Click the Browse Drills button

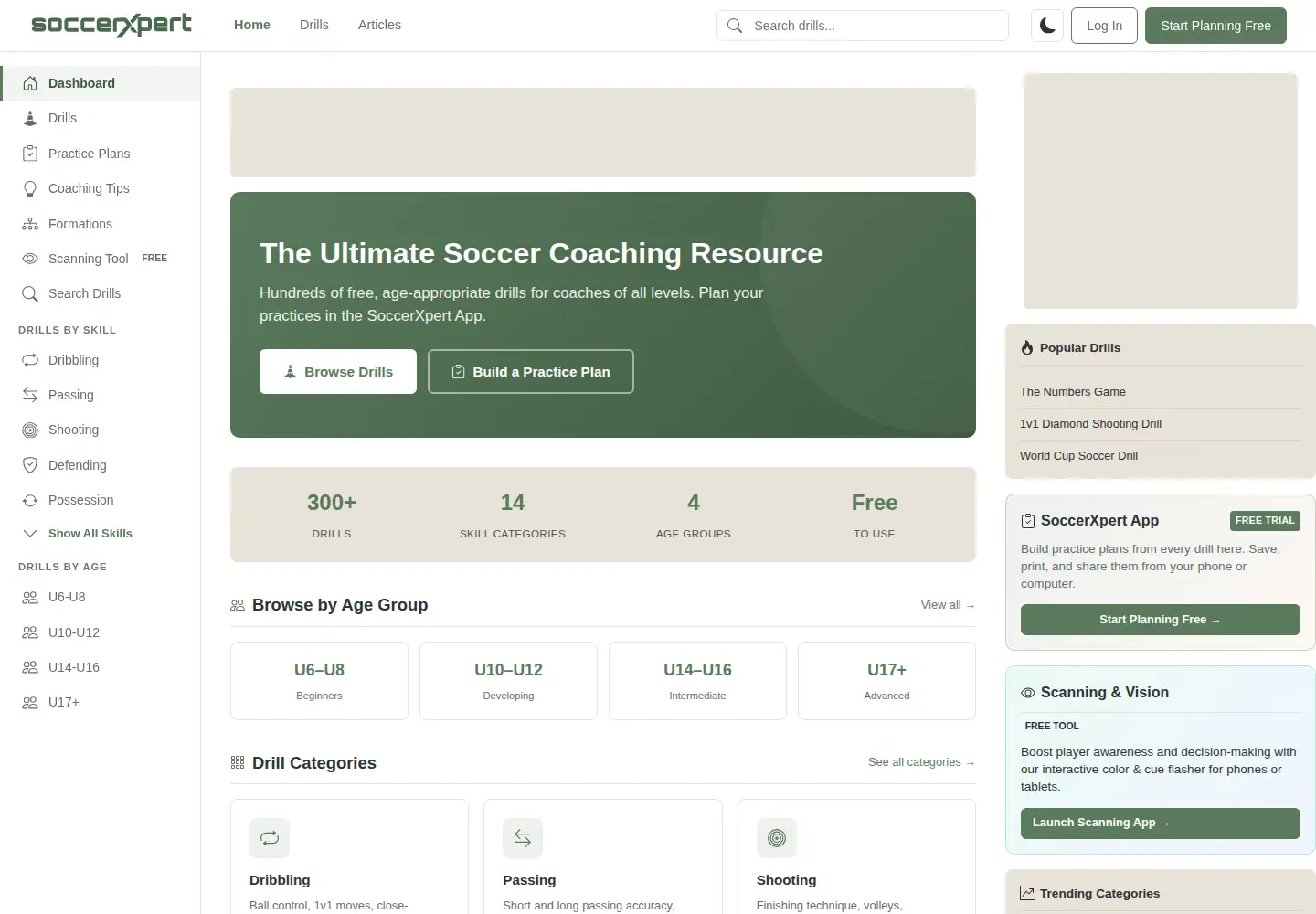pos(338,372)
